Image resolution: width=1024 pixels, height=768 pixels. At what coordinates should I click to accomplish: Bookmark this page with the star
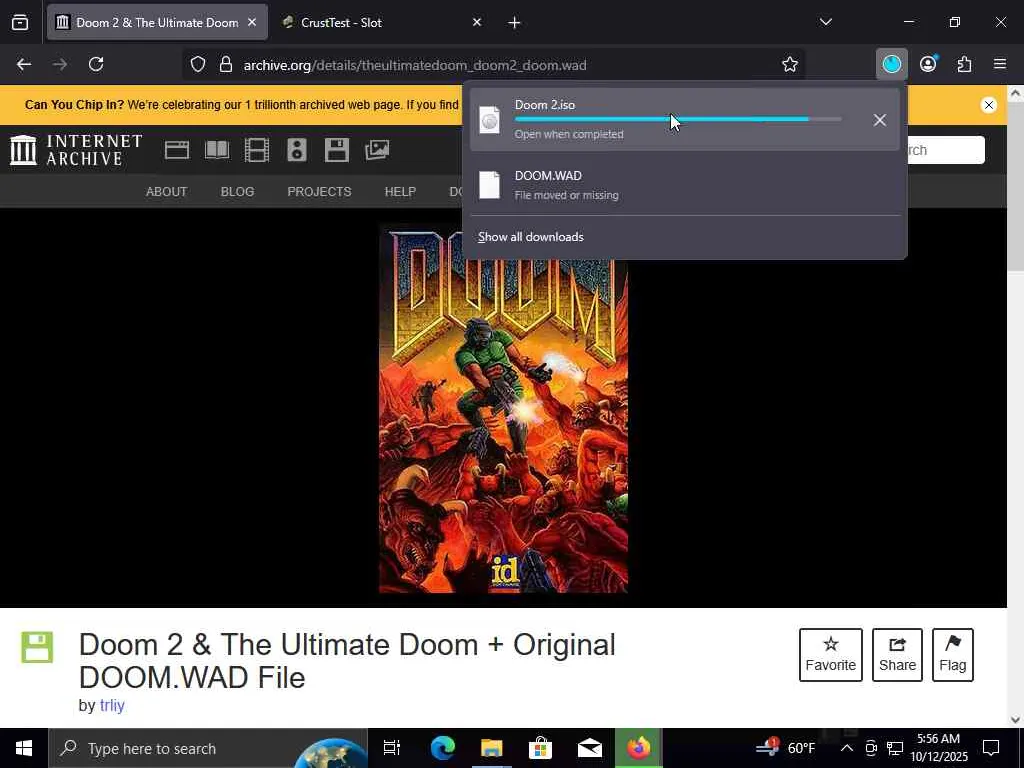[x=790, y=65]
